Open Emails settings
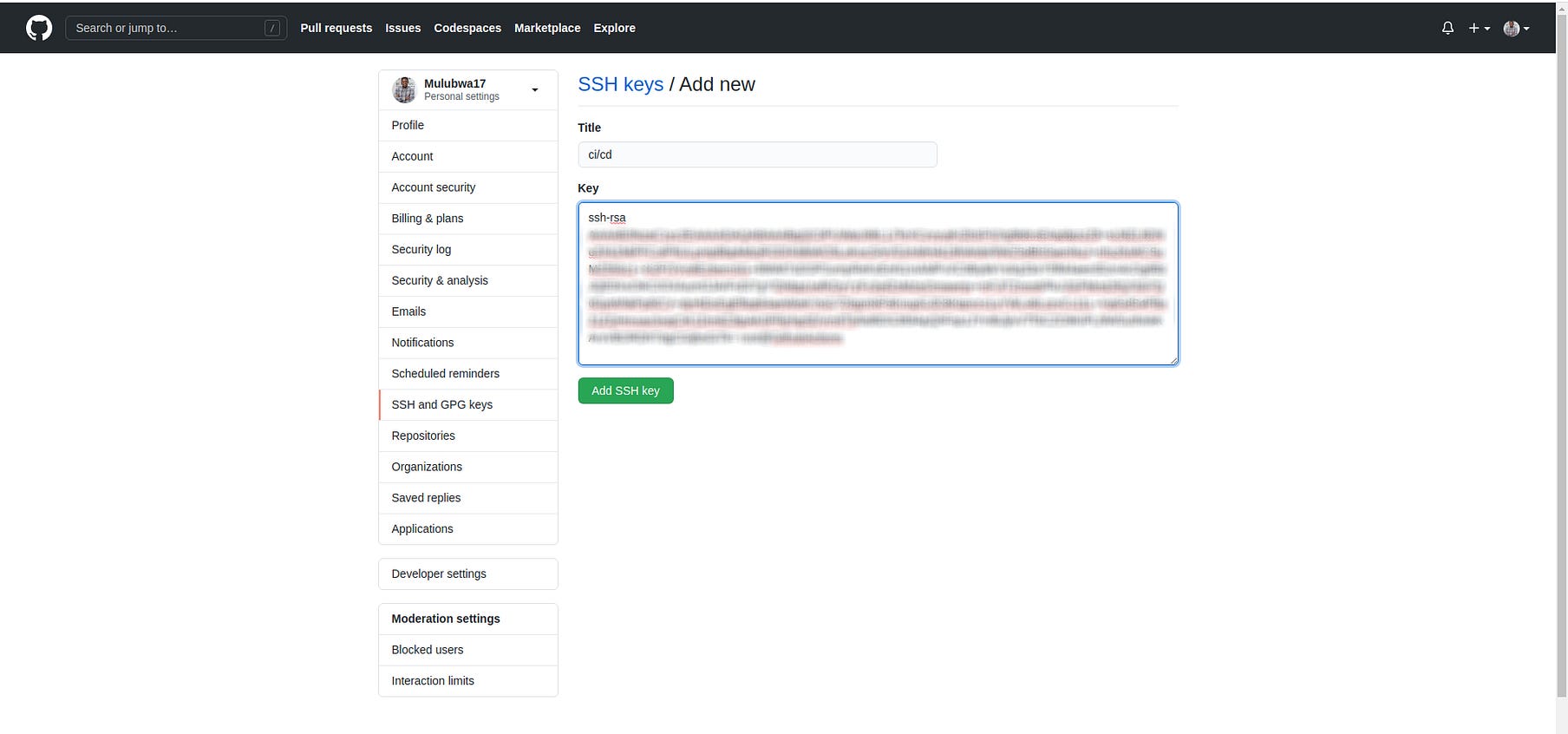This screenshot has width=1568, height=734. click(468, 311)
